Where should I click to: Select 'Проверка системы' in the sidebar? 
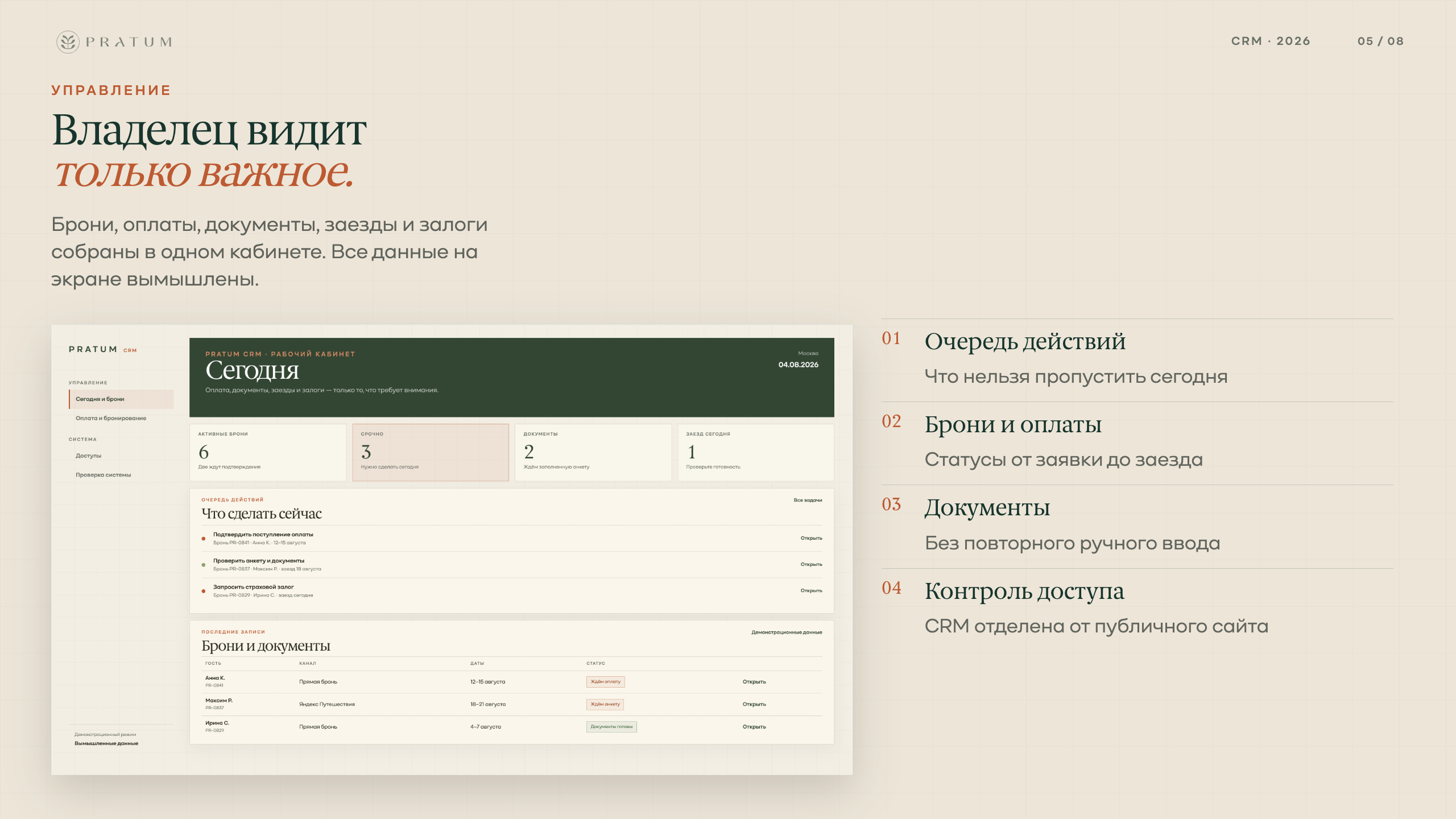coord(104,475)
